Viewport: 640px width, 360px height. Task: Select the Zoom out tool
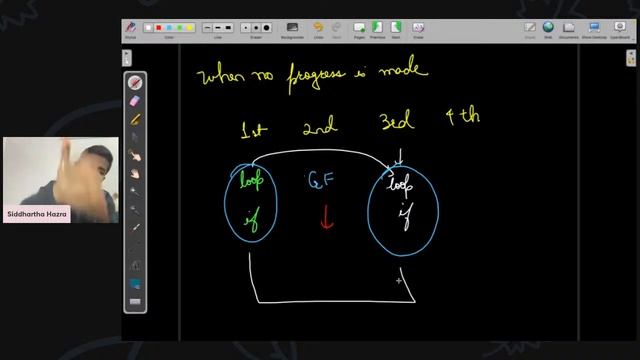point(135,210)
